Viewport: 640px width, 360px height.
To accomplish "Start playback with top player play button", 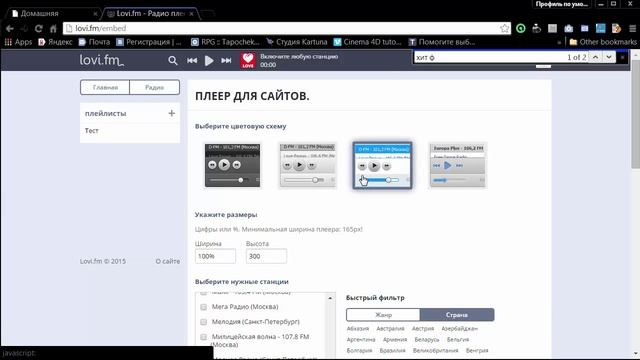I will 209,60.
